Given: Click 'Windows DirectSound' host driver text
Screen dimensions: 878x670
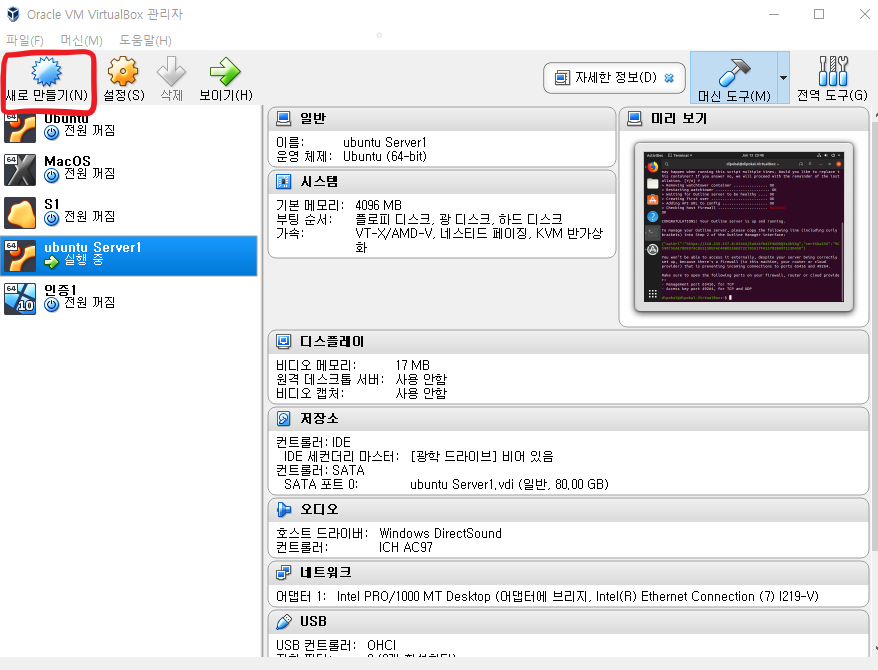Looking at the screenshot, I should (x=440, y=533).
